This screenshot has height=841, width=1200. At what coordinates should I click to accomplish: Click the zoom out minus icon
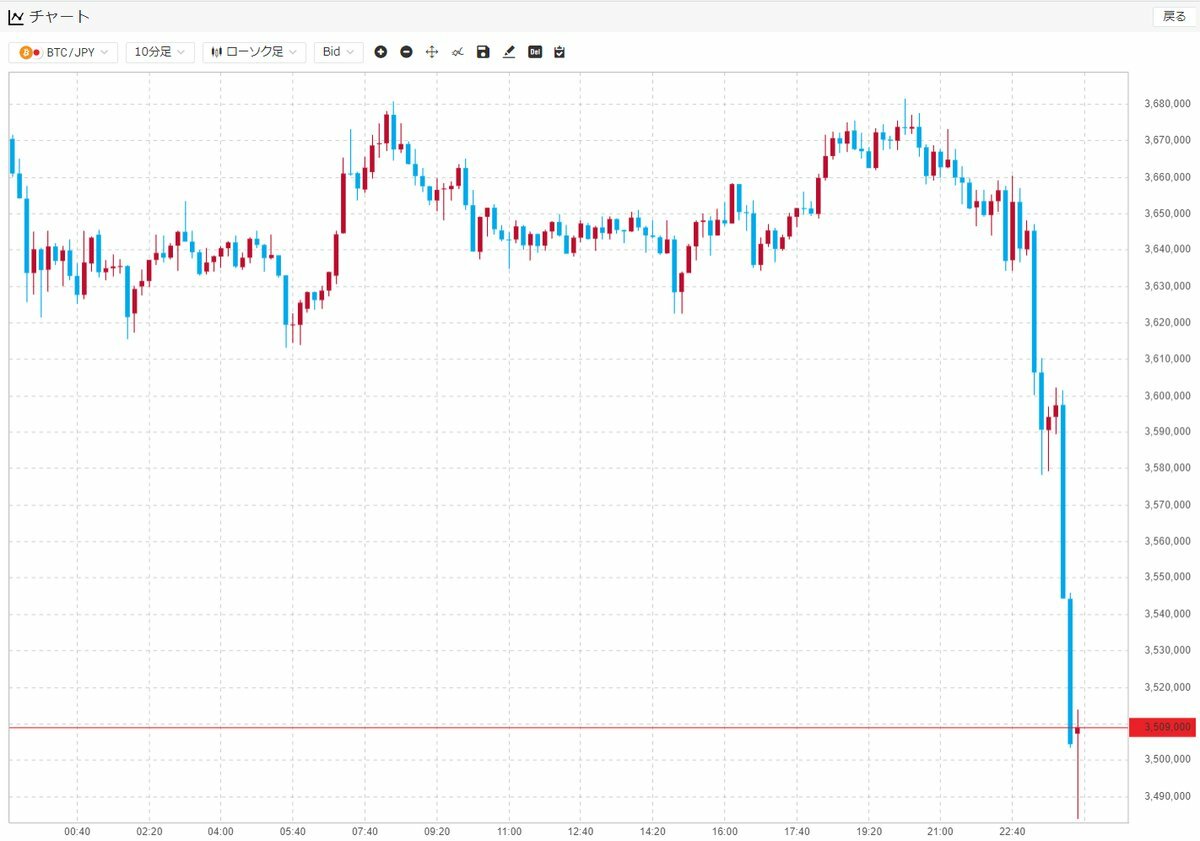pos(406,52)
